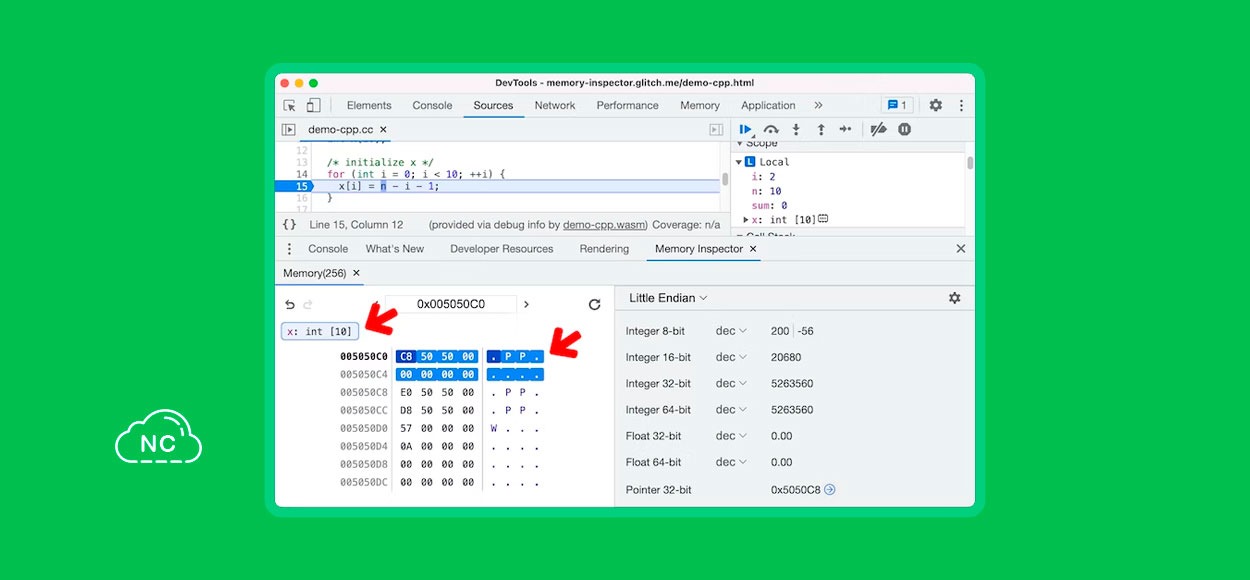The width and height of the screenshot is (1250, 580).
Task: Toggle pretty print braces icon
Action: (x=289, y=225)
